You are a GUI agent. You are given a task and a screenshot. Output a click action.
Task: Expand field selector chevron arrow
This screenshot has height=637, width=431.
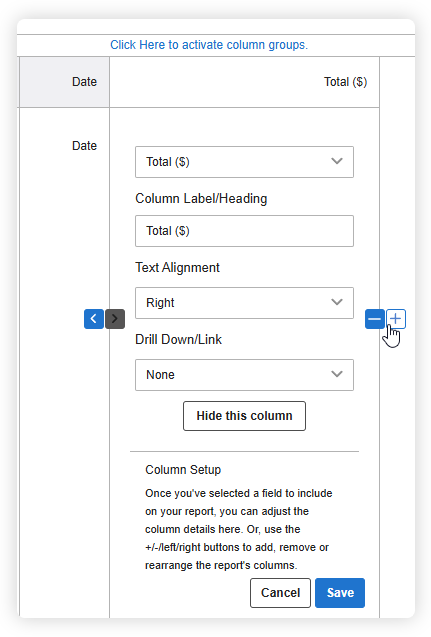tap(337, 161)
